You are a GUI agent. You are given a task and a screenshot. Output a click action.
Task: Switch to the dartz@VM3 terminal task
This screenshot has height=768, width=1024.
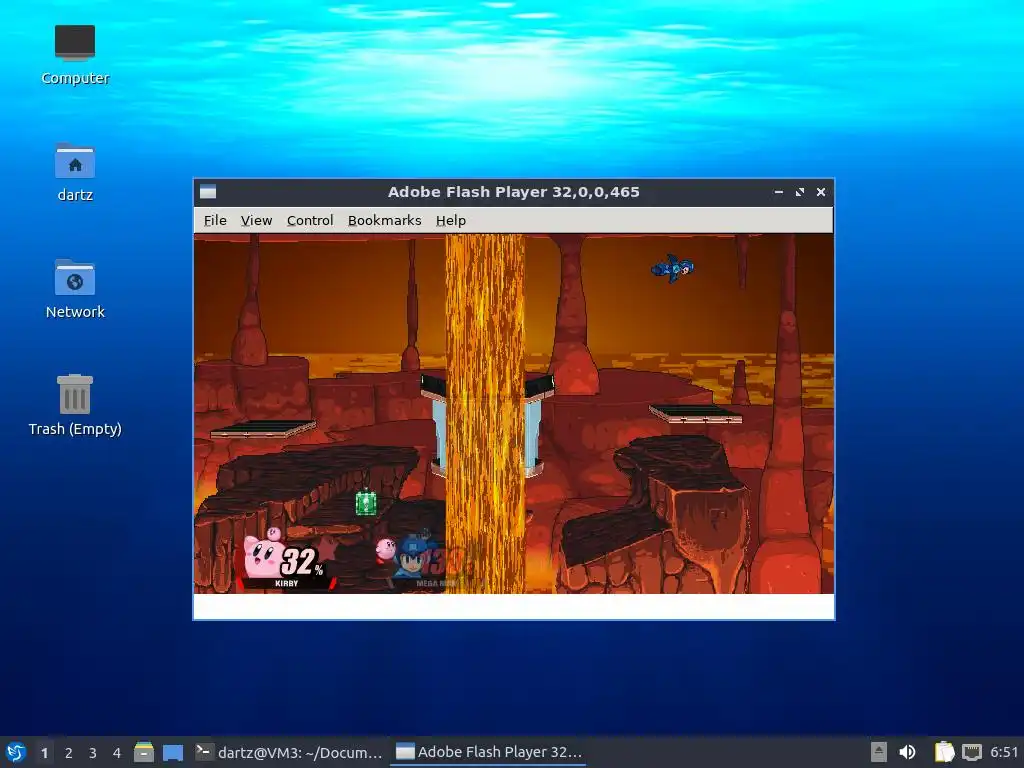(289, 752)
